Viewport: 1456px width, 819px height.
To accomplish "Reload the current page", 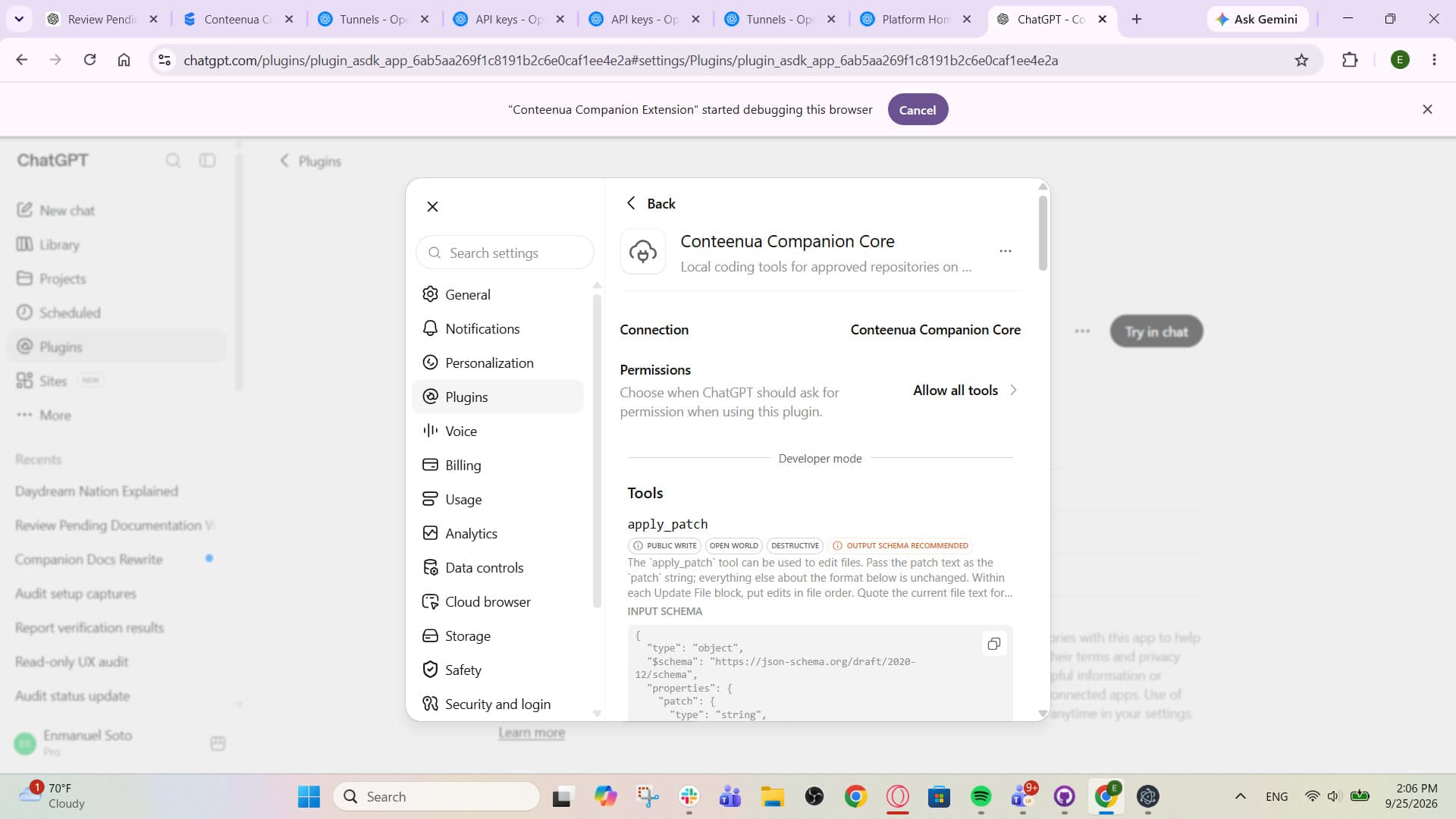I will click(89, 60).
